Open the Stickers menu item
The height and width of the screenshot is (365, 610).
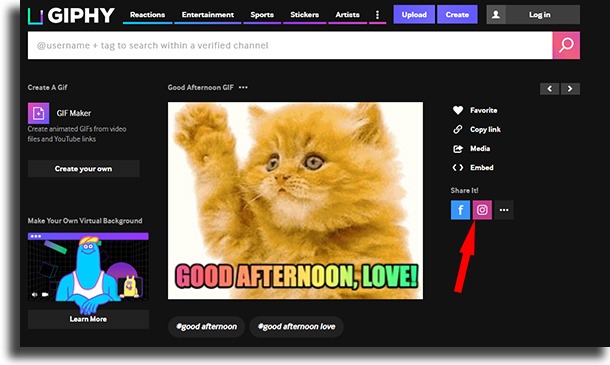coord(305,15)
